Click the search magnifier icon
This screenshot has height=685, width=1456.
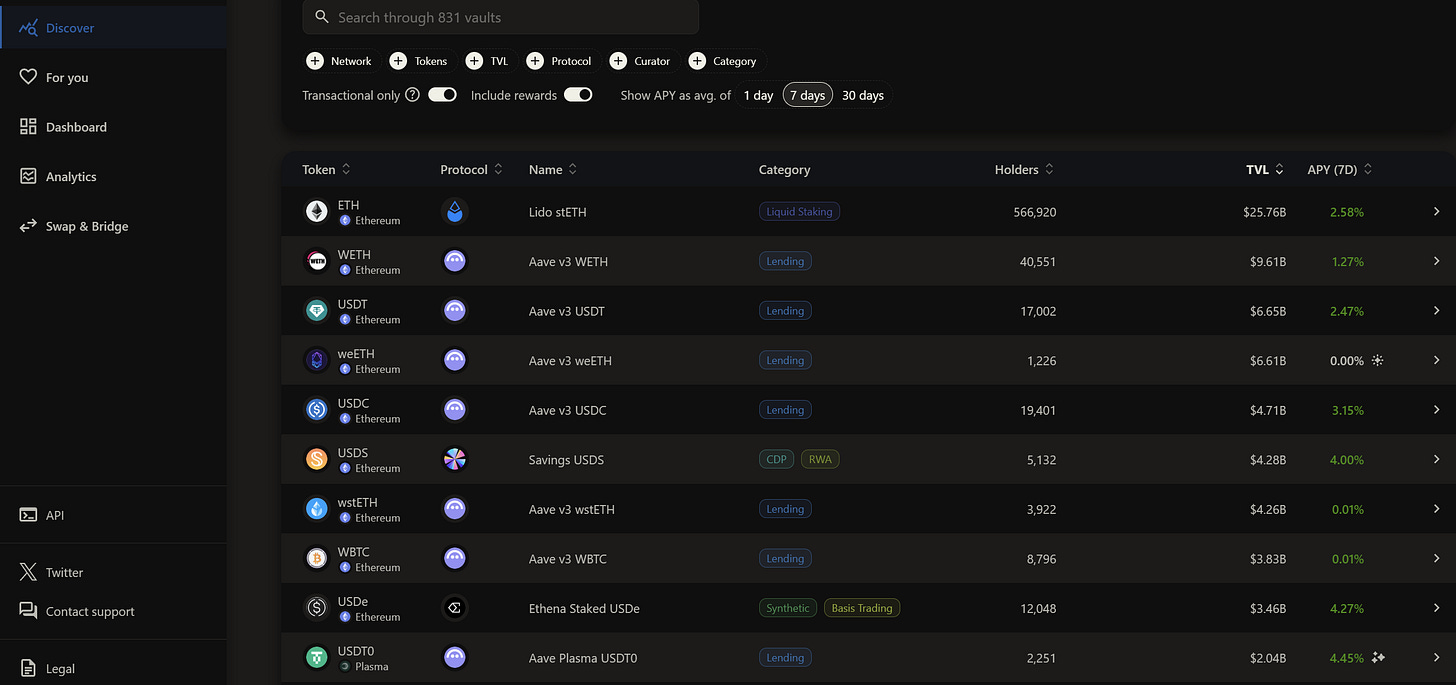click(x=322, y=17)
